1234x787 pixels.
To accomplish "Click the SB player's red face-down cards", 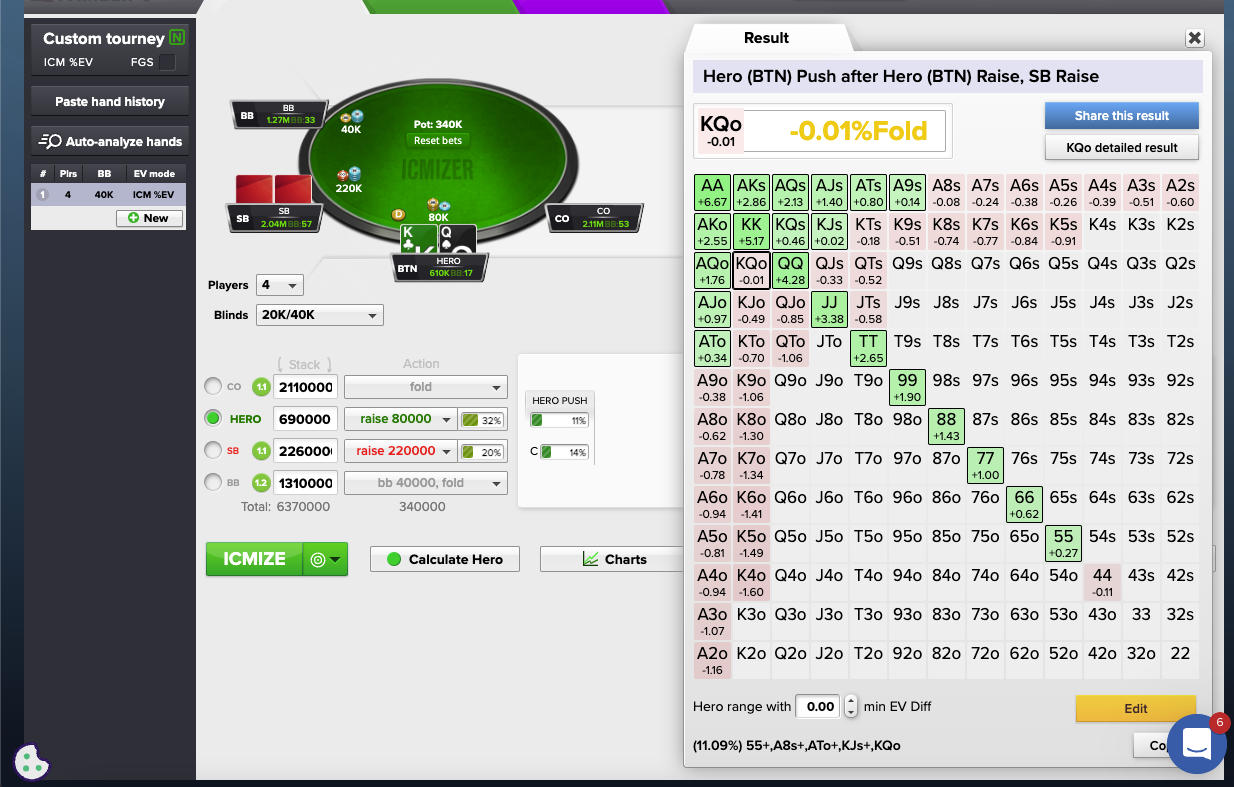I will pyautogui.click(x=273, y=190).
